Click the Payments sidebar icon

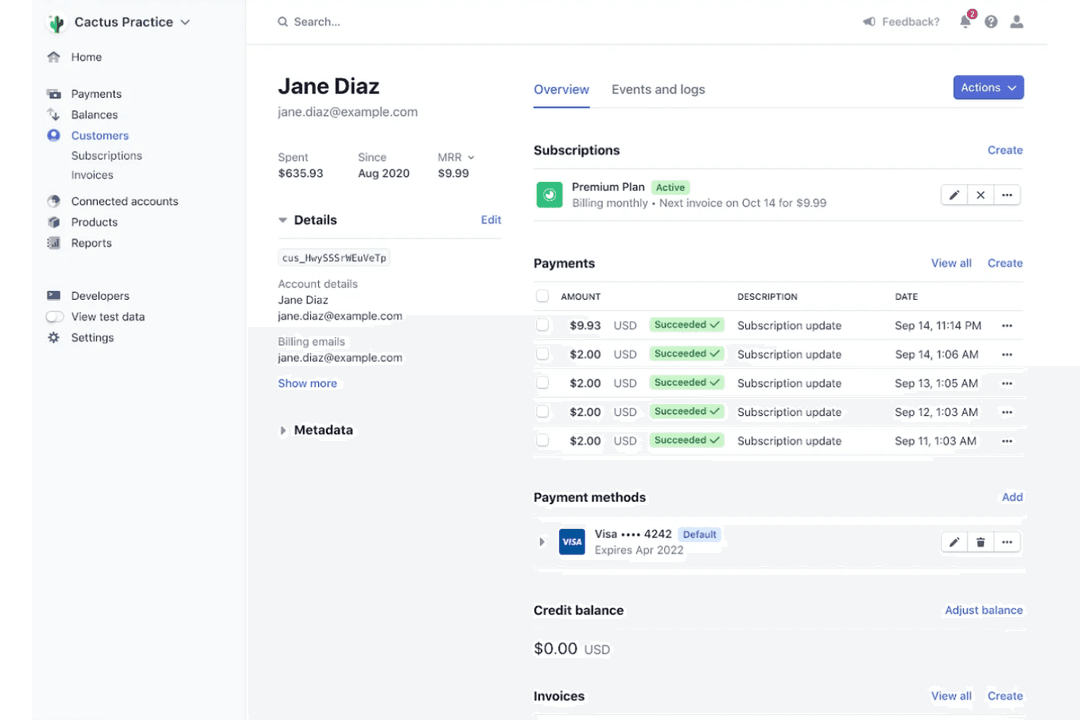(x=54, y=94)
